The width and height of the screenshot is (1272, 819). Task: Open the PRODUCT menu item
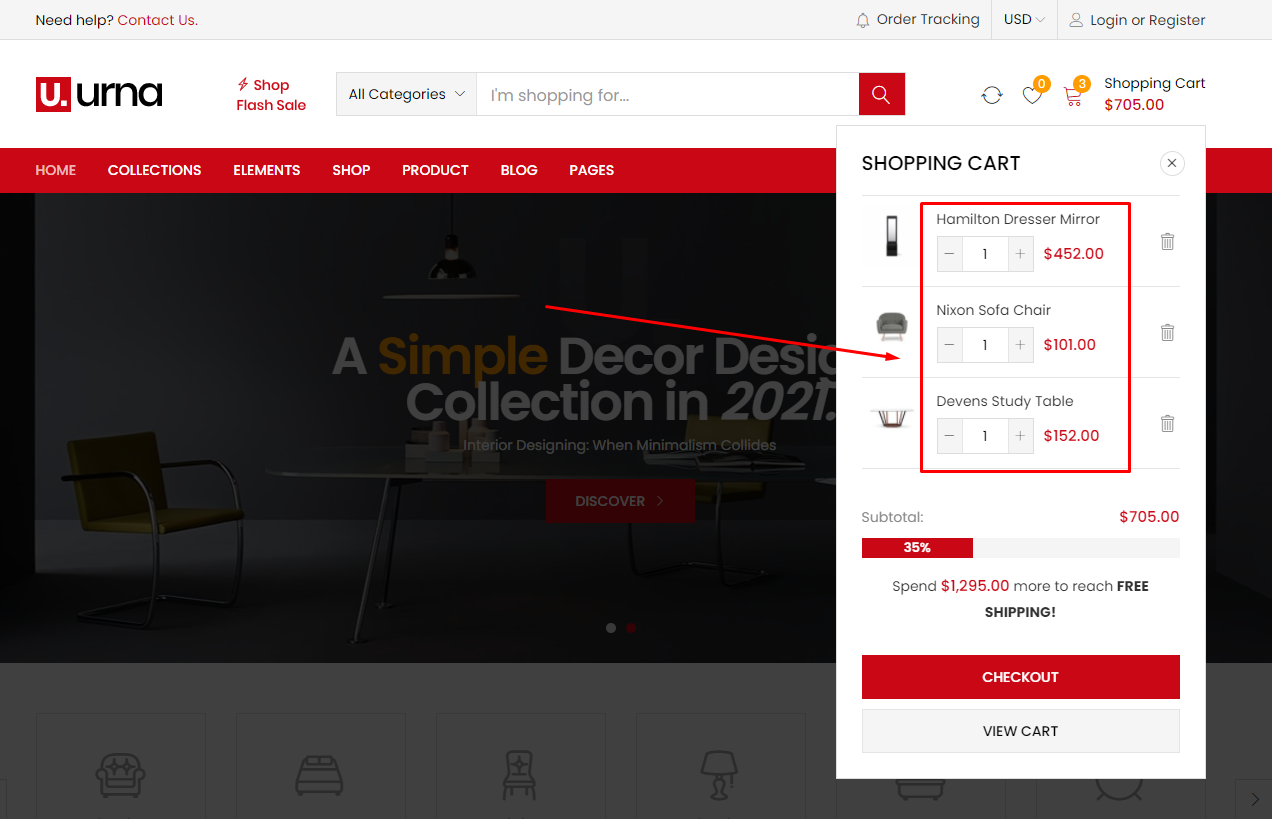pos(435,170)
